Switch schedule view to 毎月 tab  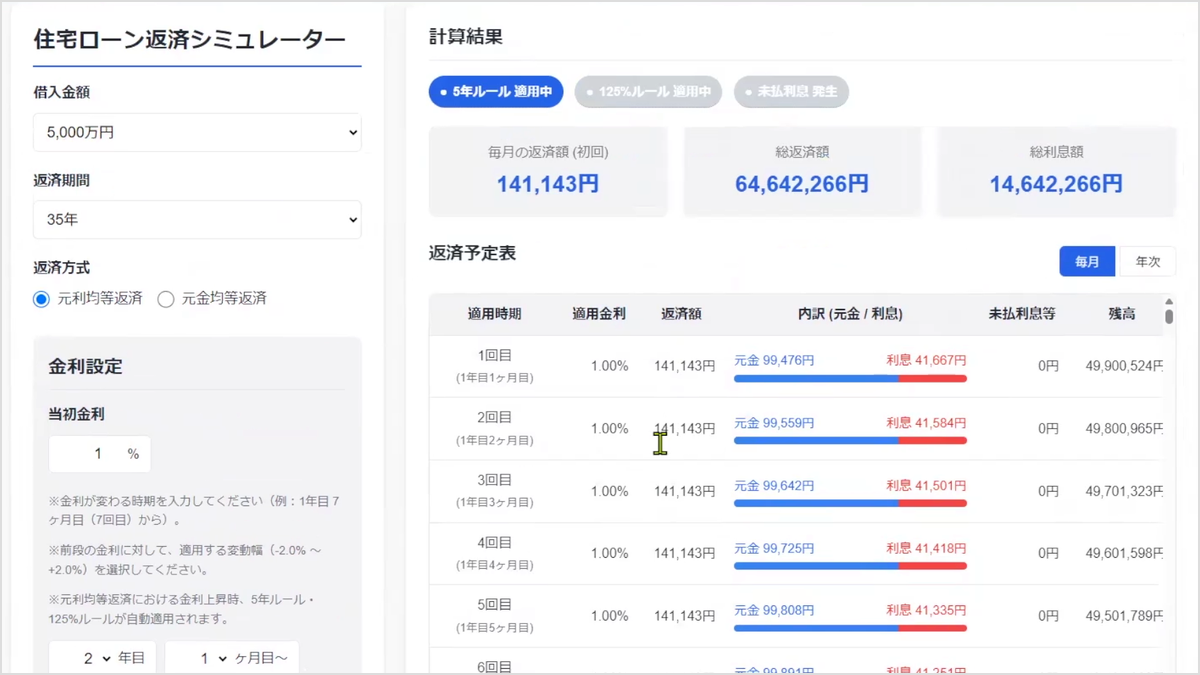(1087, 261)
